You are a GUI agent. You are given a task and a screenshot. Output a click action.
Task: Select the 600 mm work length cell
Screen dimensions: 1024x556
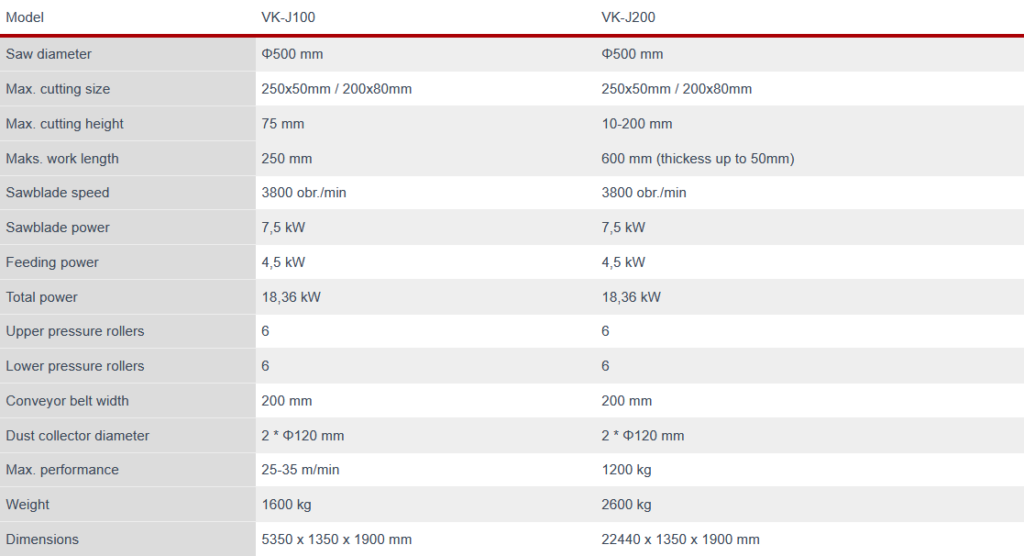coord(697,159)
